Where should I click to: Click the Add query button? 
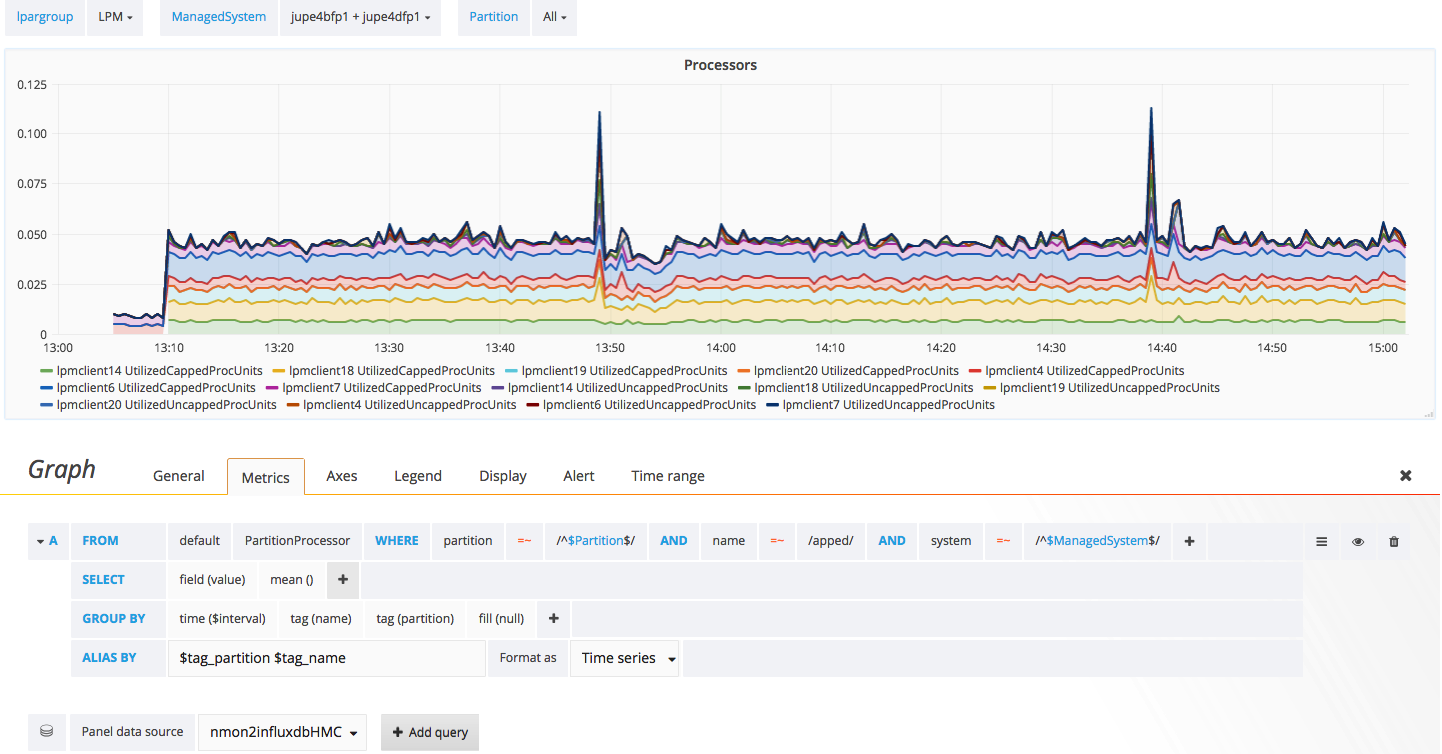point(429,732)
